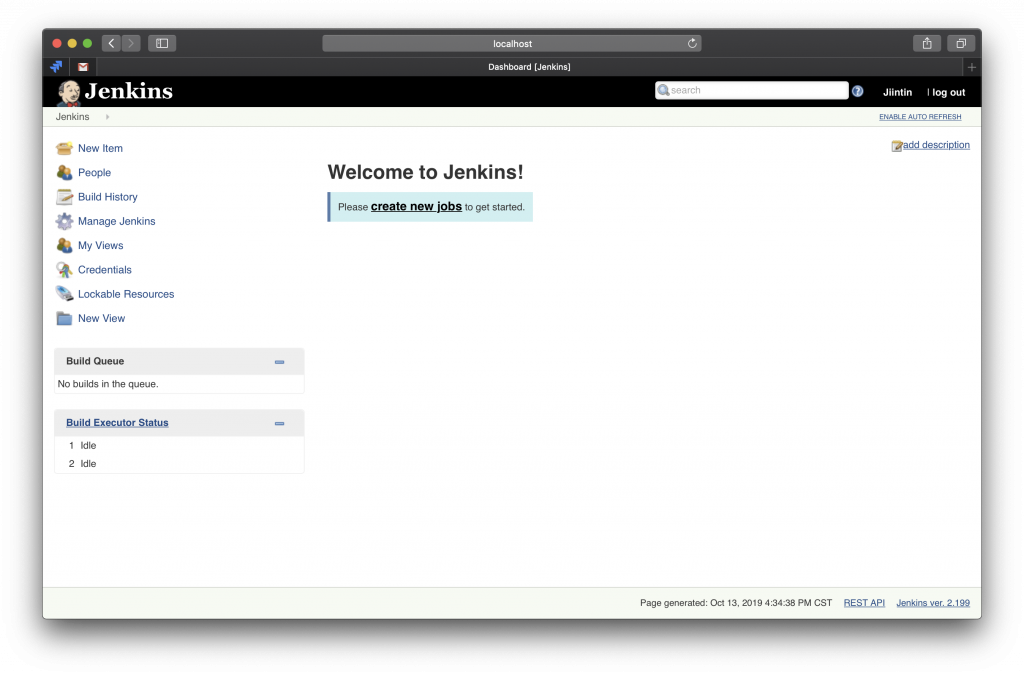Click the localhost address bar

[511, 43]
